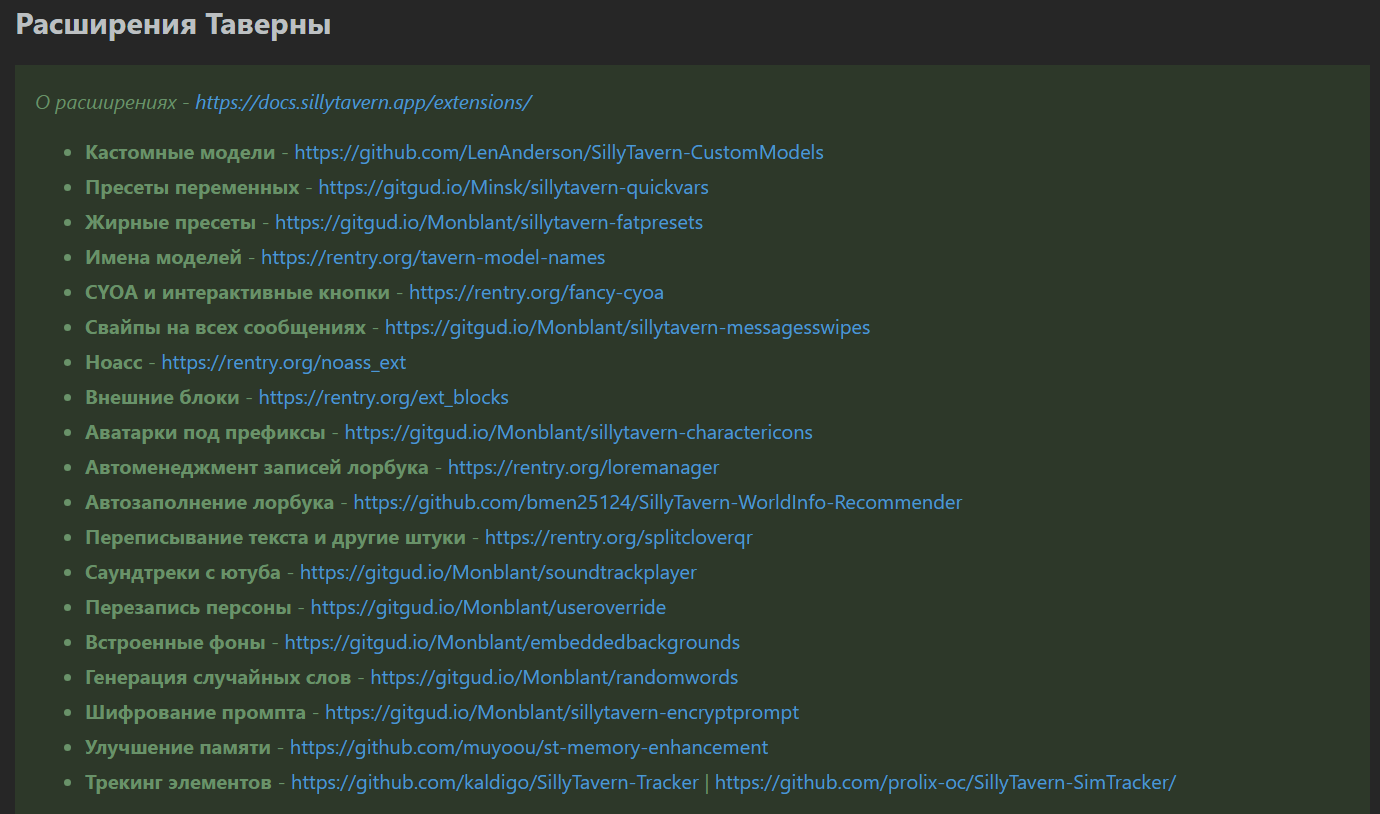Open the sillytavern-encryptprompt link
The width and height of the screenshot is (1380, 814).
coord(561,713)
